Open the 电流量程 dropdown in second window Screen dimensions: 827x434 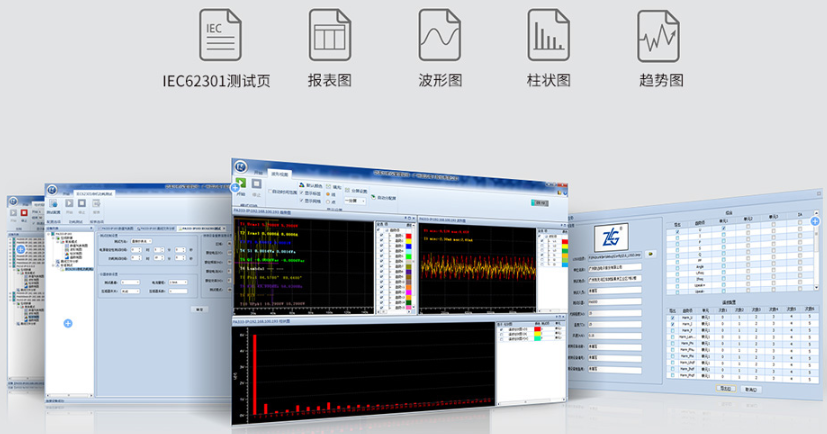pos(178,282)
